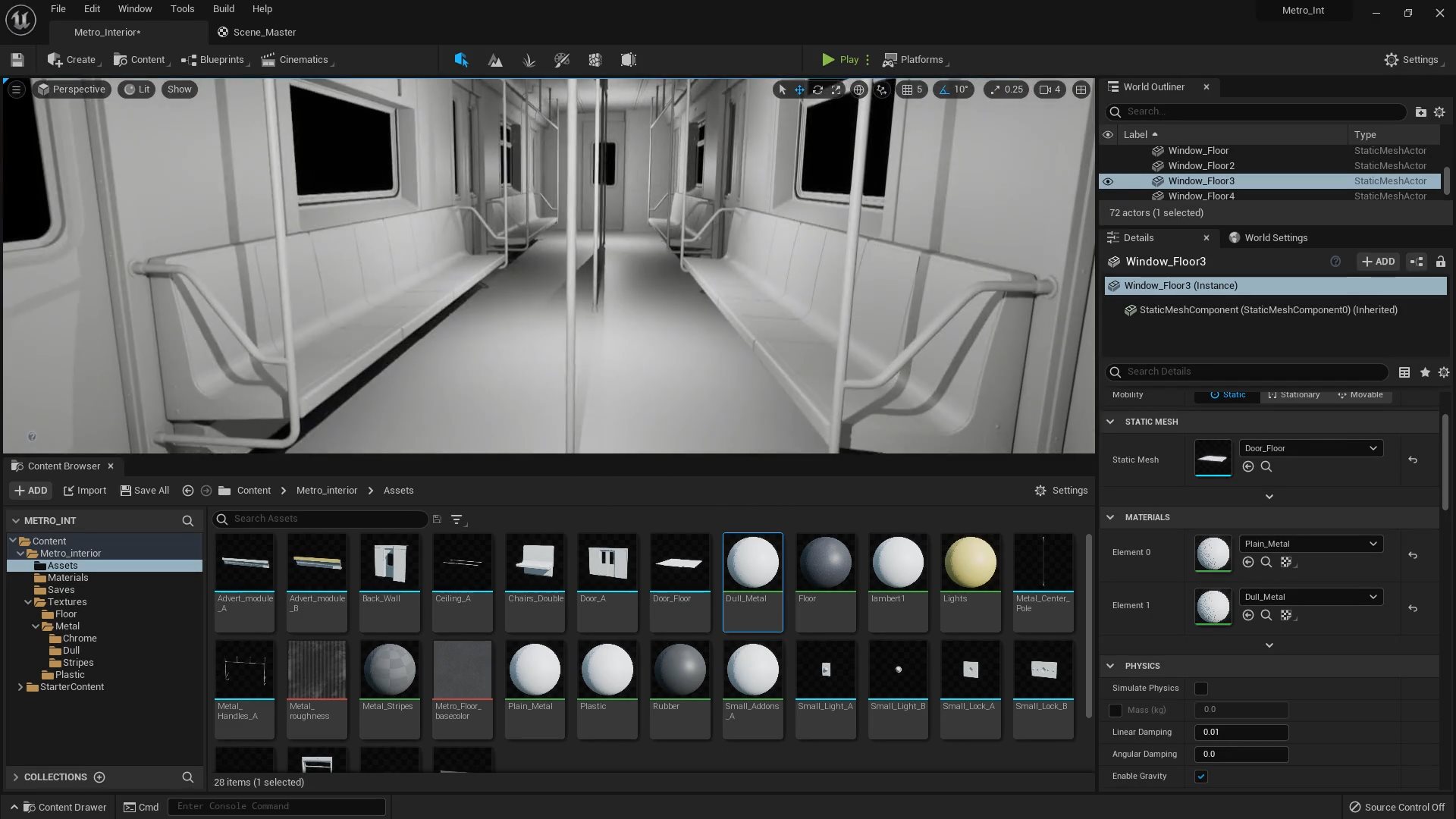Open the Element 1 Dull_Metal material dropdown
1456x819 pixels.
pos(1310,597)
